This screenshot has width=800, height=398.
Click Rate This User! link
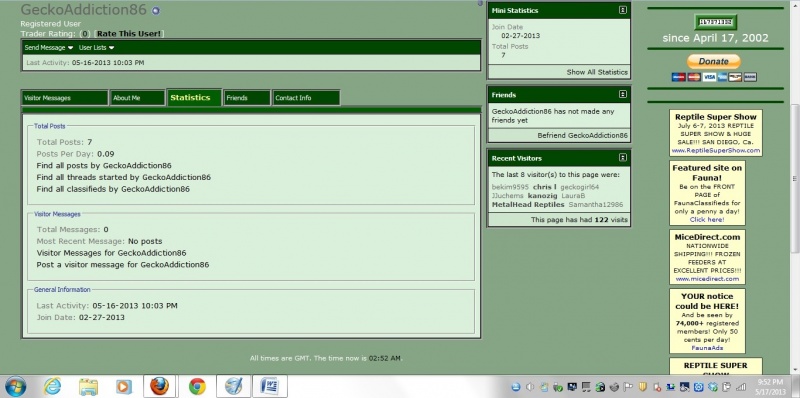click(129, 34)
